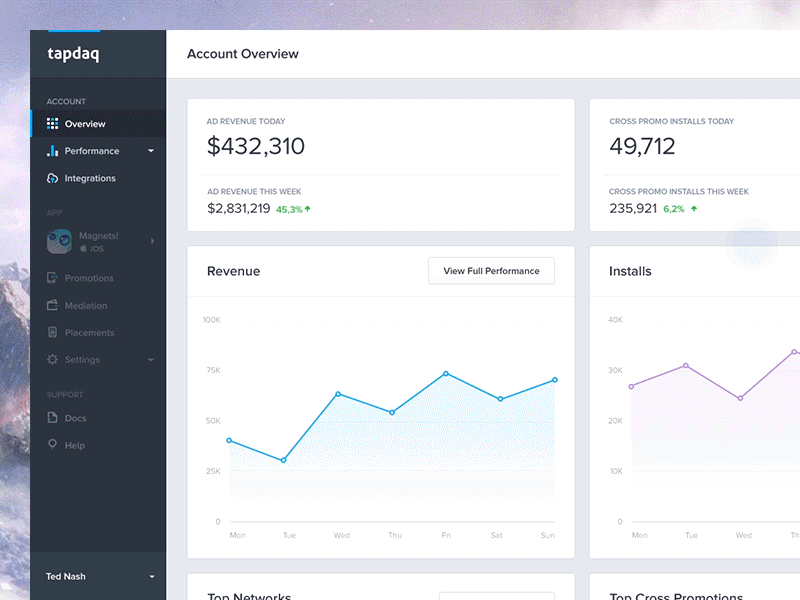The width and height of the screenshot is (800, 600).
Task: Select the Wednesday point on Revenue chart
Action: tap(338, 394)
